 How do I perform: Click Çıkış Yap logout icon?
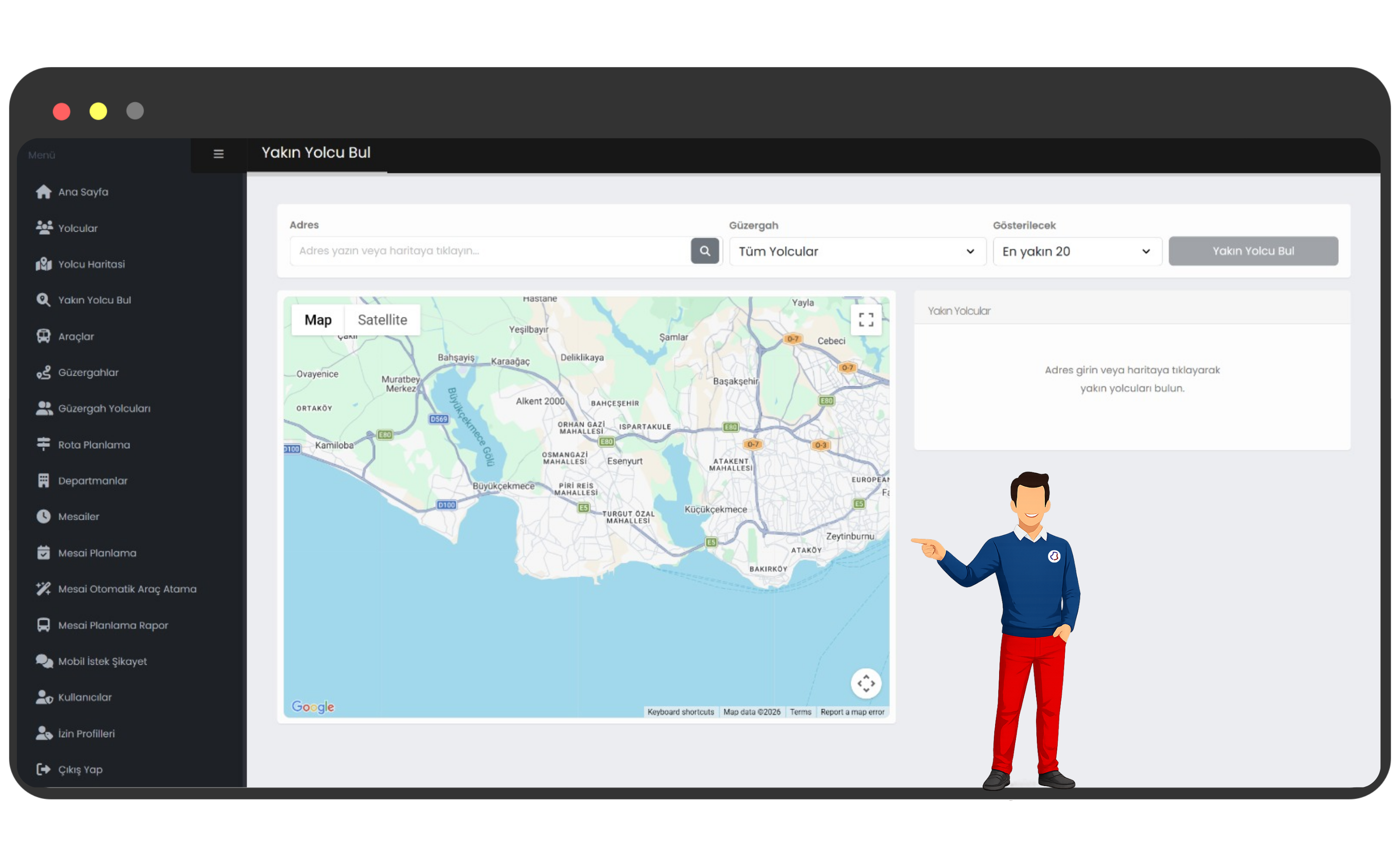coord(44,769)
